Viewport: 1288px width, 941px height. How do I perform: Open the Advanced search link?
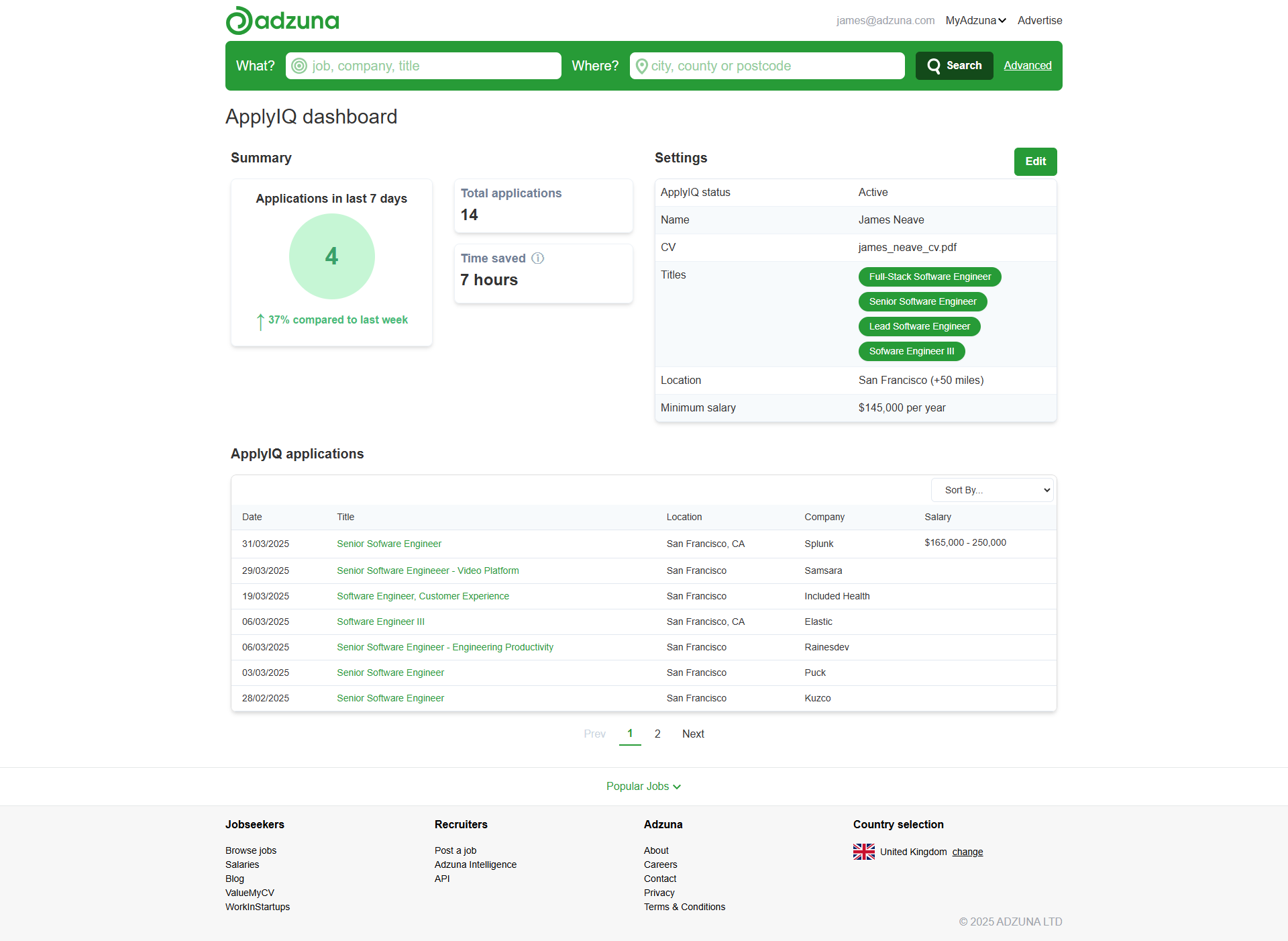[x=1028, y=66]
